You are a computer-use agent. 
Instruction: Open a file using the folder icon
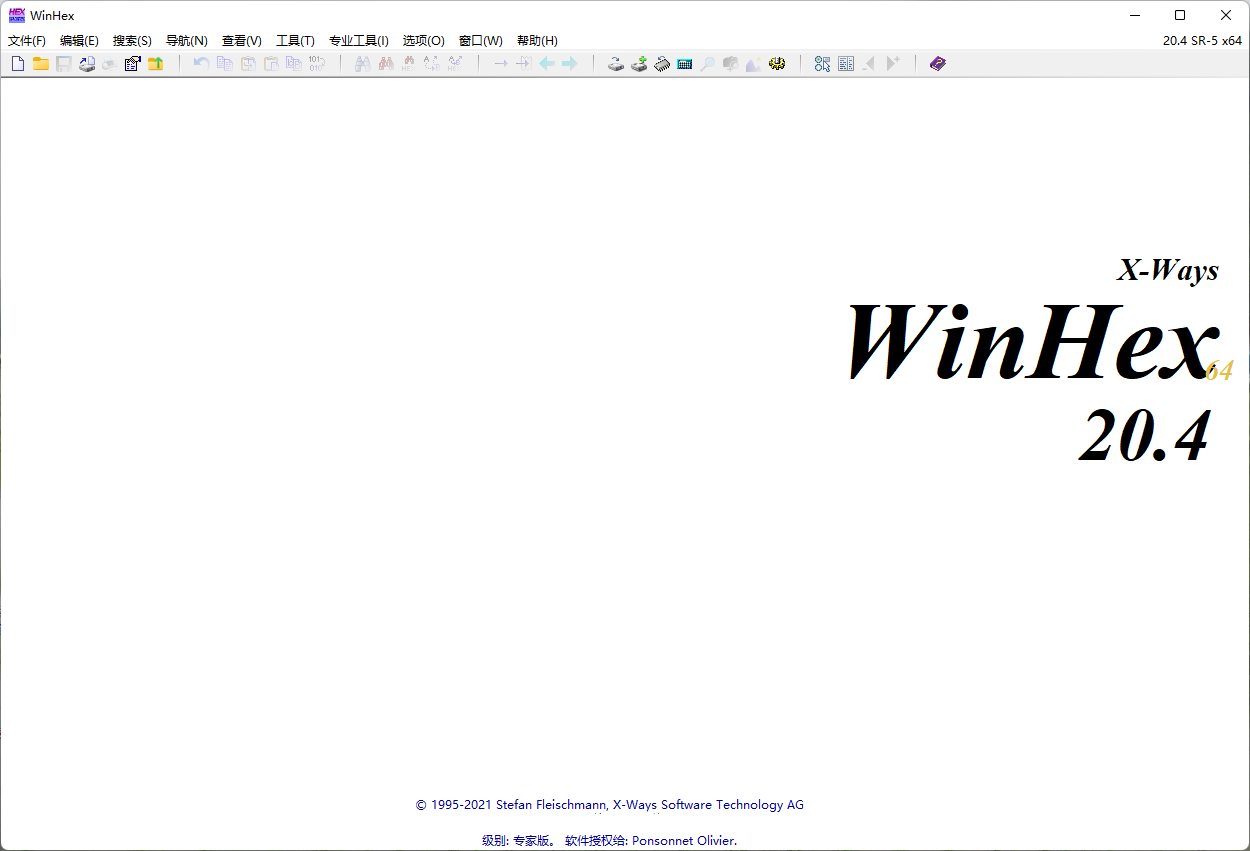pos(40,63)
